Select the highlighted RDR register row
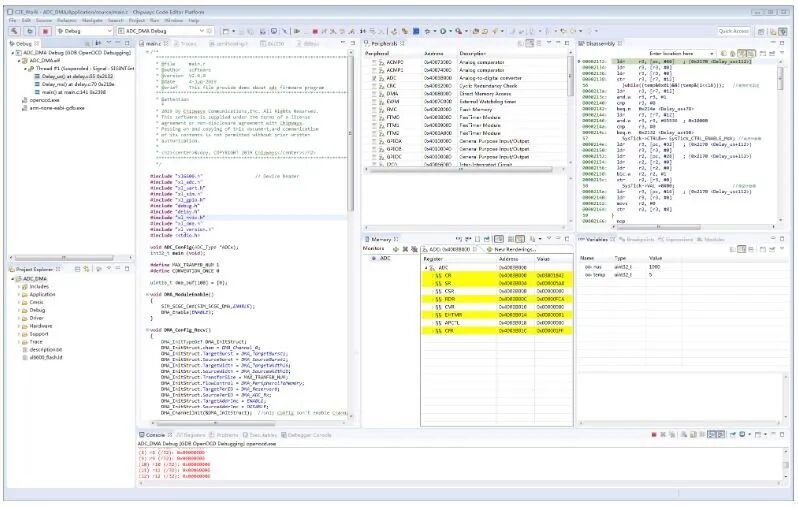The image size is (798, 507). pos(497,299)
